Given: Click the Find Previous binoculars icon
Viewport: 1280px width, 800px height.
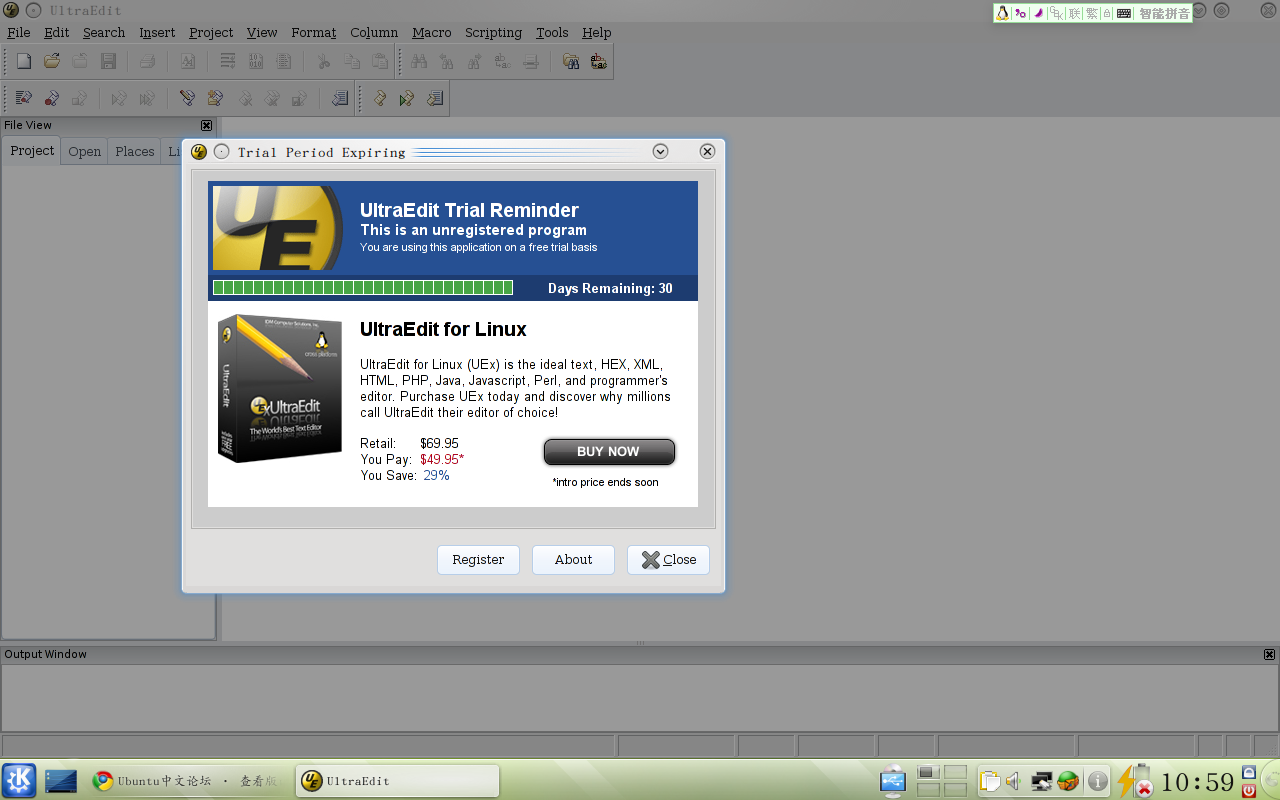Looking at the screenshot, I should coord(446,61).
